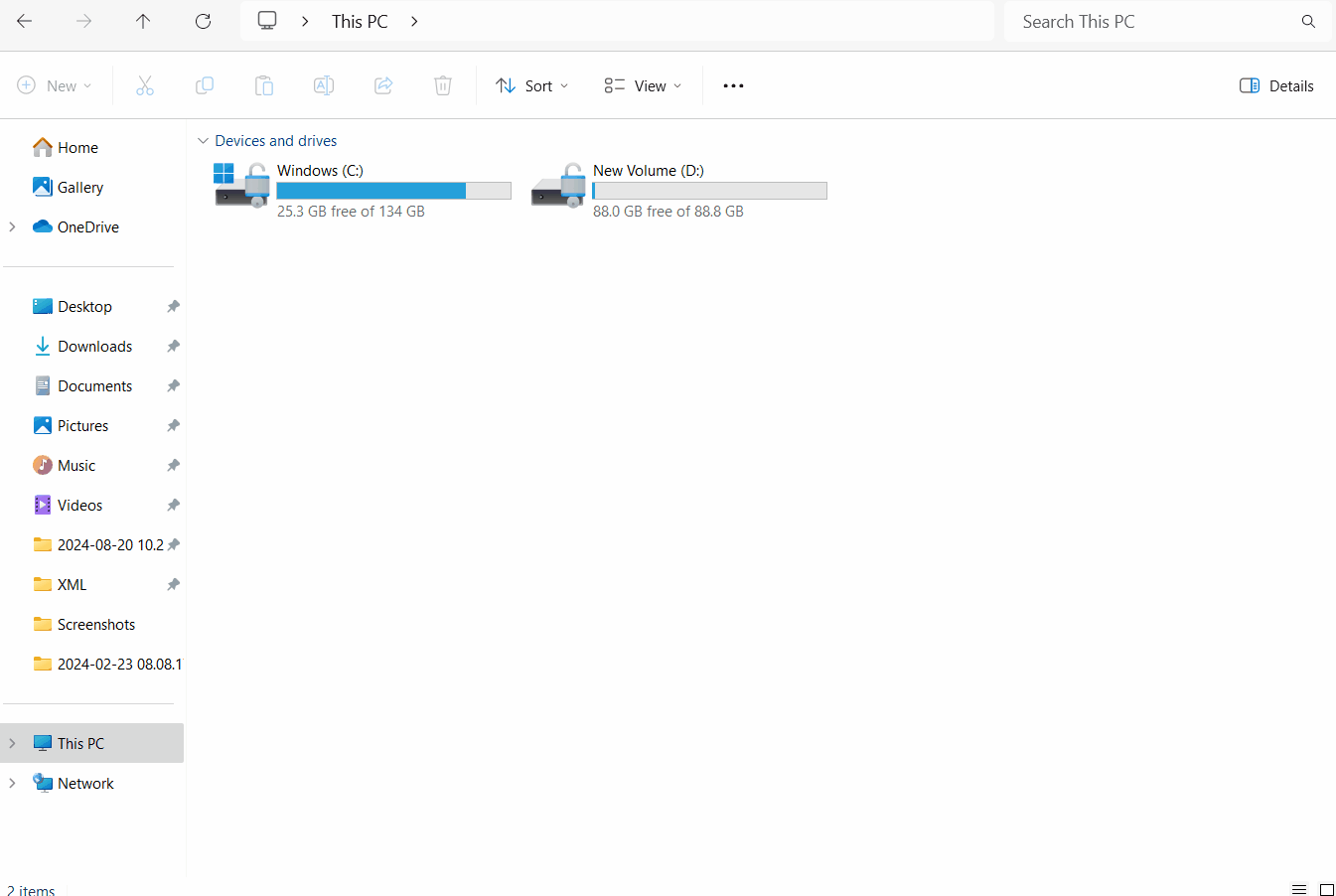Image resolution: width=1336 pixels, height=896 pixels.
Task: Open the Sort dropdown menu
Action: tap(532, 86)
